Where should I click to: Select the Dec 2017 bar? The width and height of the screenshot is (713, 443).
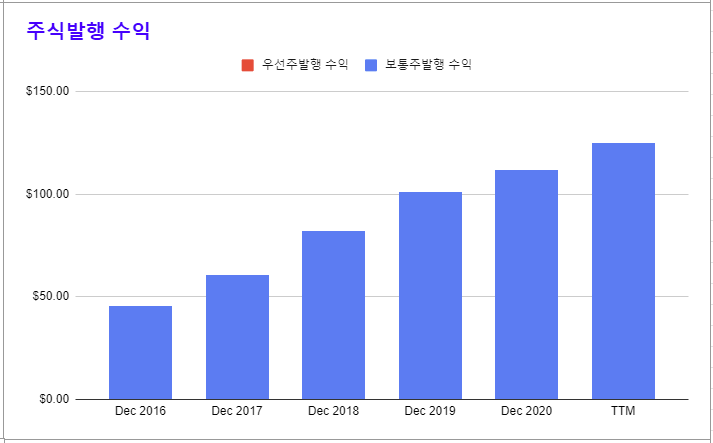pos(237,337)
